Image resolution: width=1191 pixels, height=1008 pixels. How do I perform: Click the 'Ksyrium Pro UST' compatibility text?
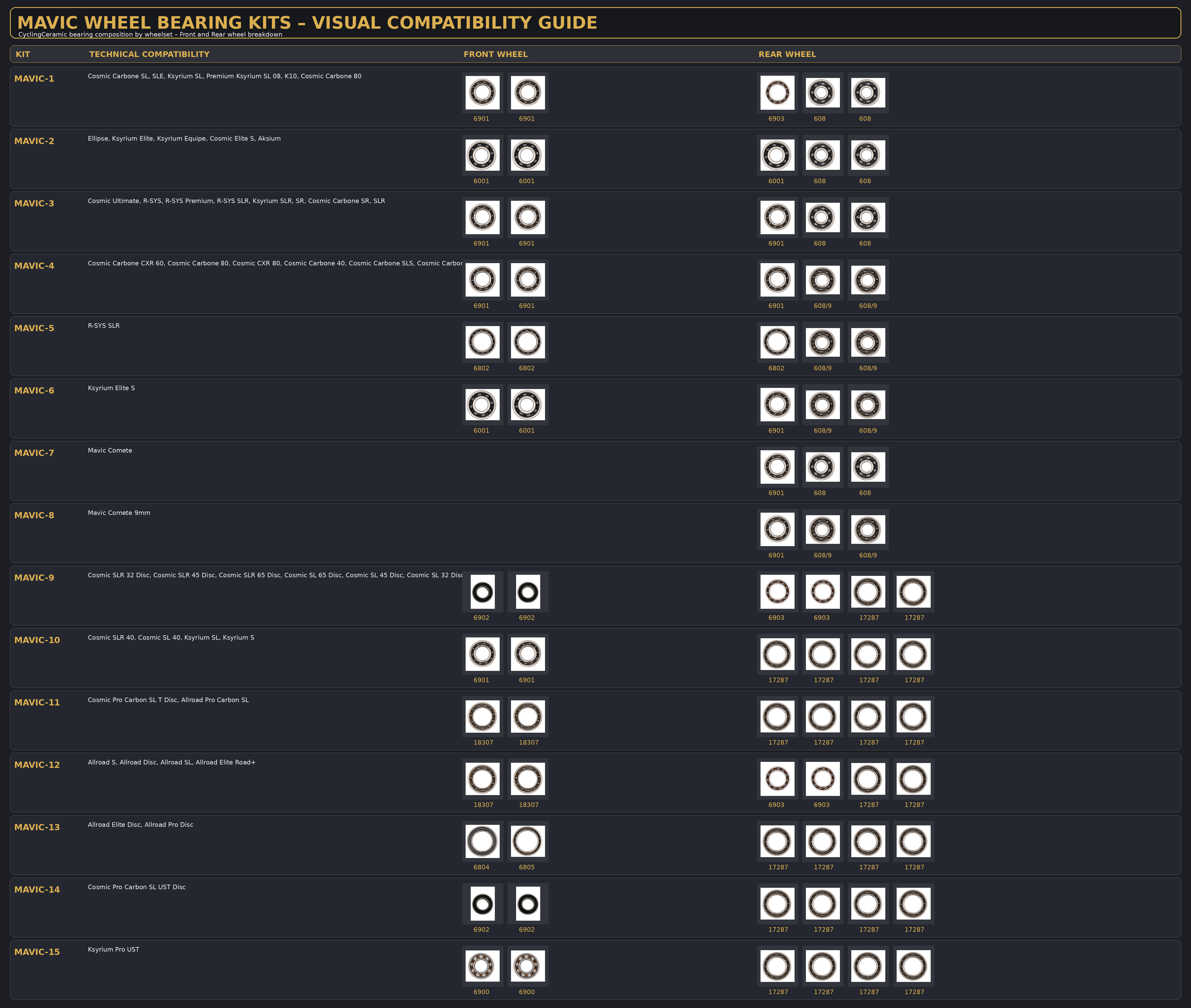114,950
